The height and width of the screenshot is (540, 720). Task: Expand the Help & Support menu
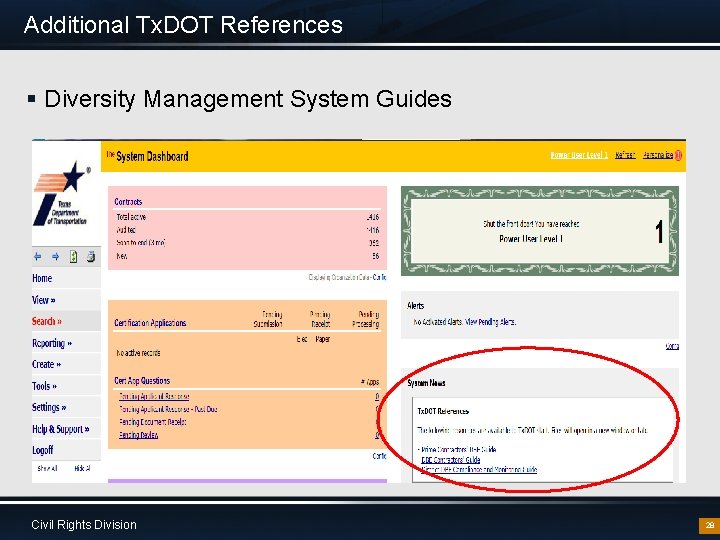61,429
